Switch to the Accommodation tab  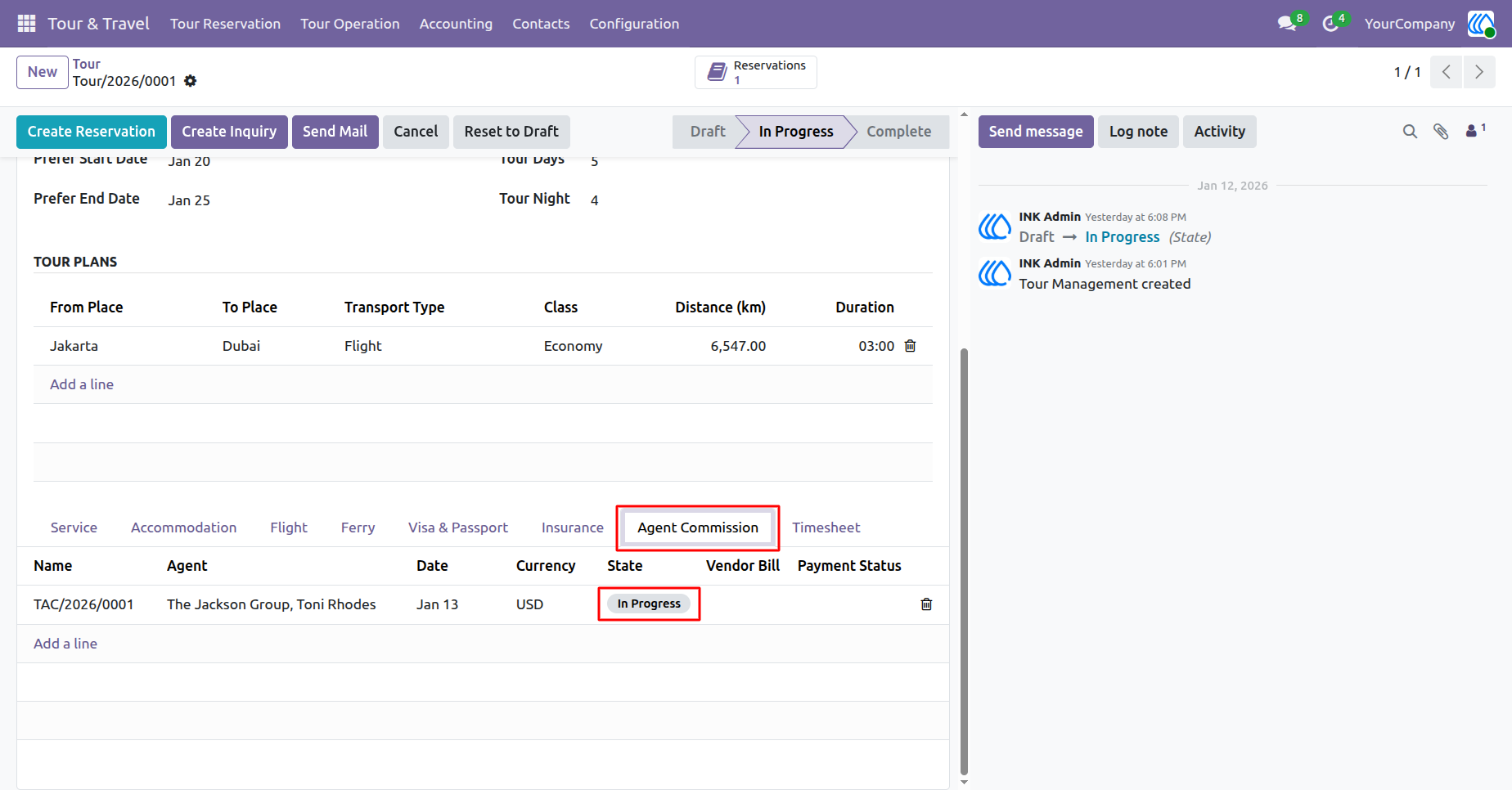tap(184, 527)
